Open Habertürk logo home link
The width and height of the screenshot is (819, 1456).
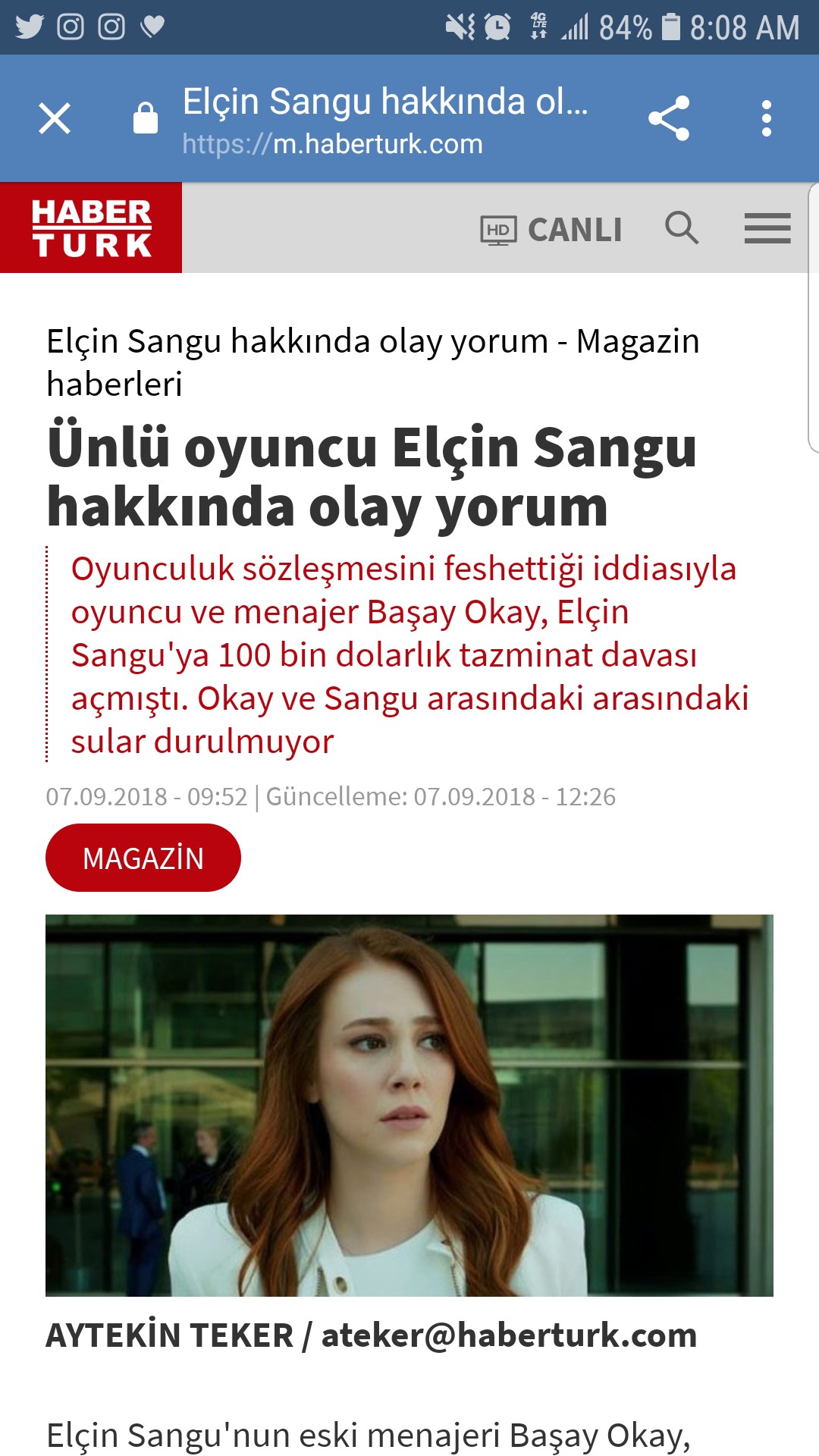91,227
